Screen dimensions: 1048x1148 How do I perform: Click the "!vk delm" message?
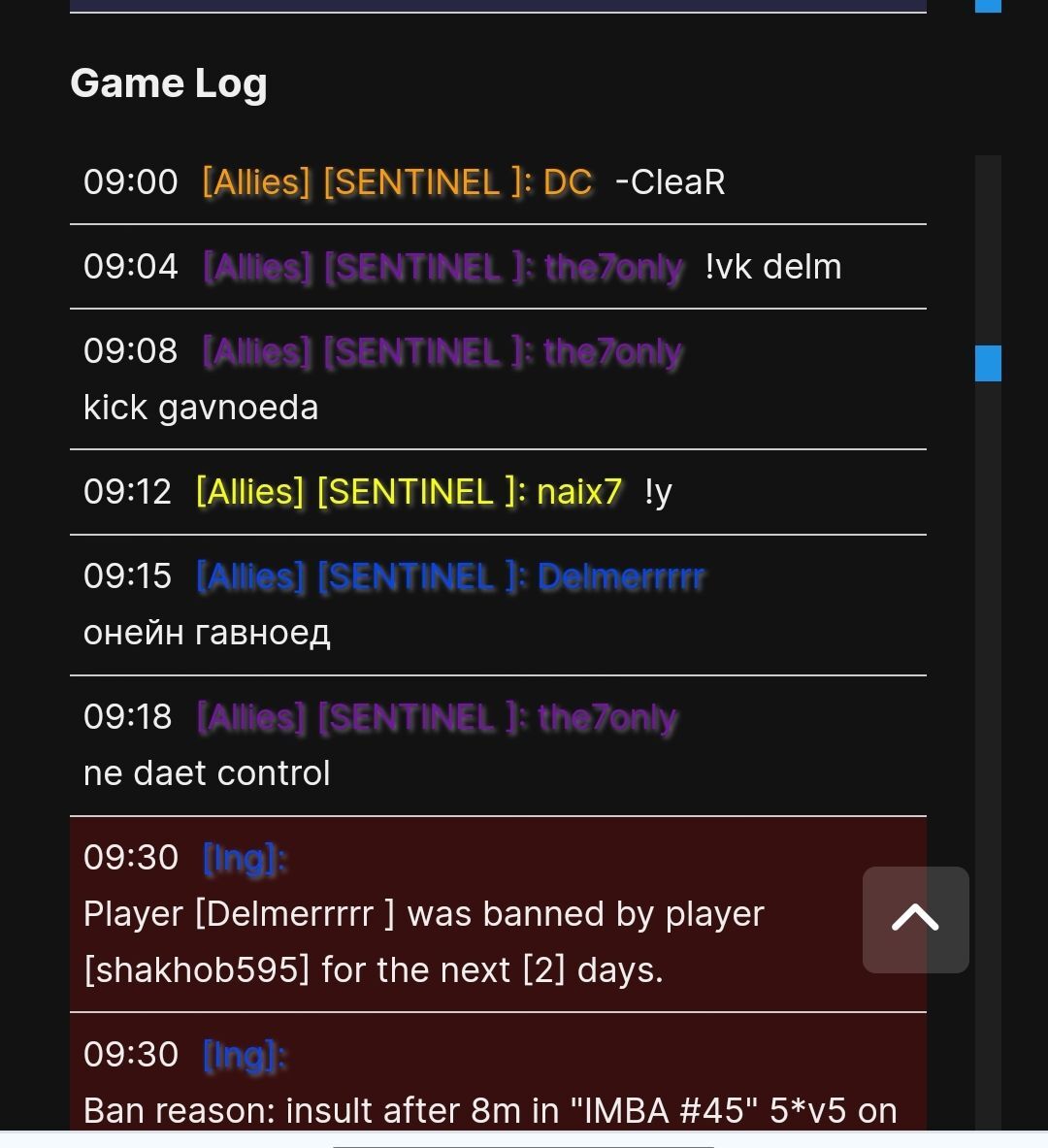[x=773, y=267]
